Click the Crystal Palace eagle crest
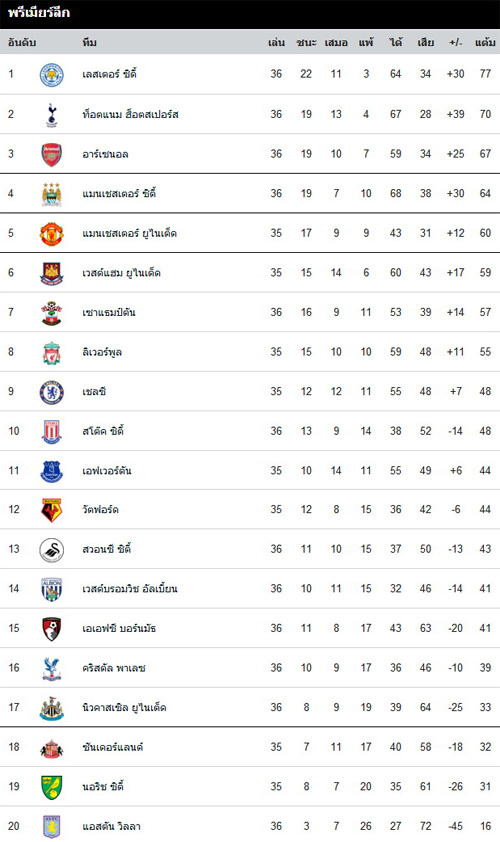Image resolution: width=500 pixels, height=842 pixels. pyautogui.click(x=52, y=669)
